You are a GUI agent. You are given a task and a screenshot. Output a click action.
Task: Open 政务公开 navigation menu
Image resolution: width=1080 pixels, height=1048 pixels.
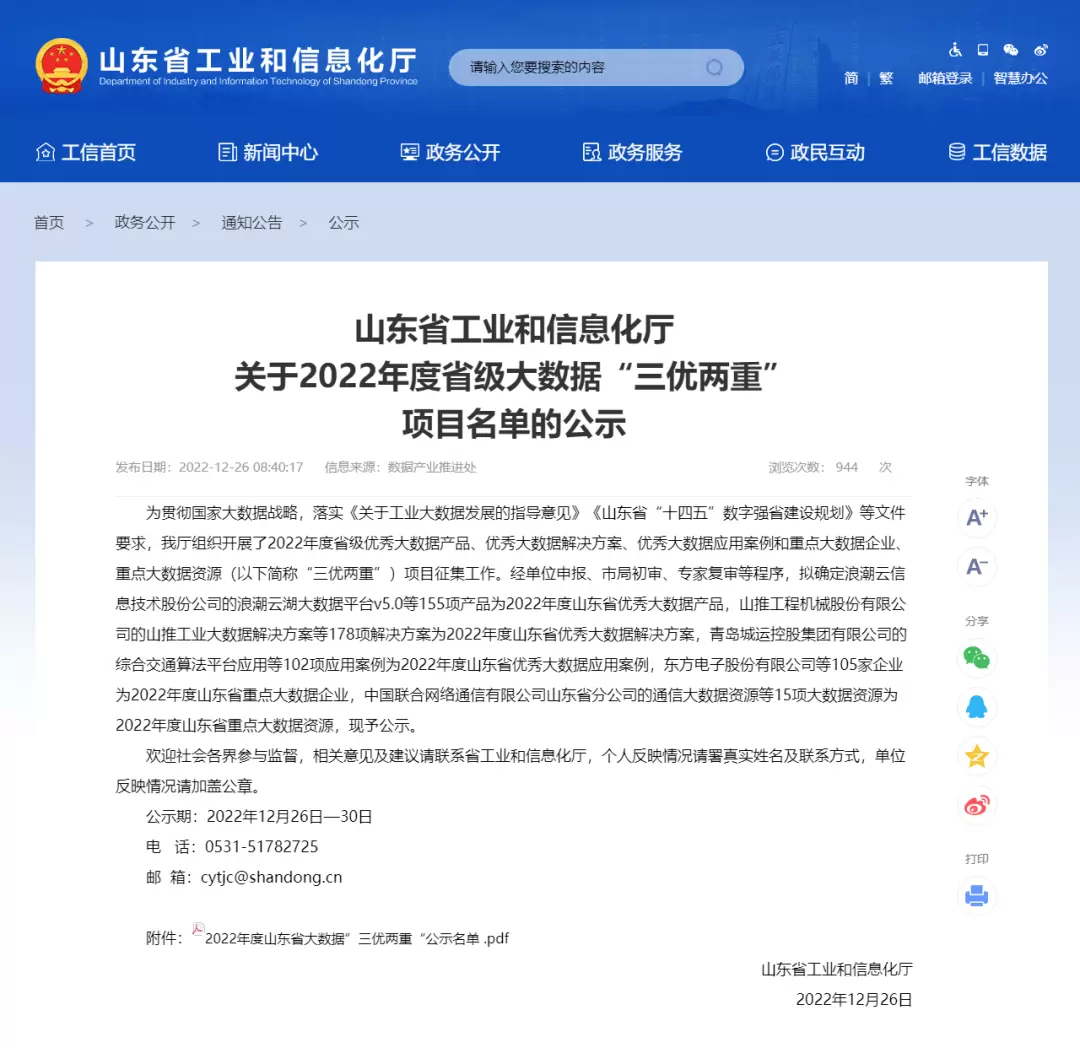[x=450, y=152]
